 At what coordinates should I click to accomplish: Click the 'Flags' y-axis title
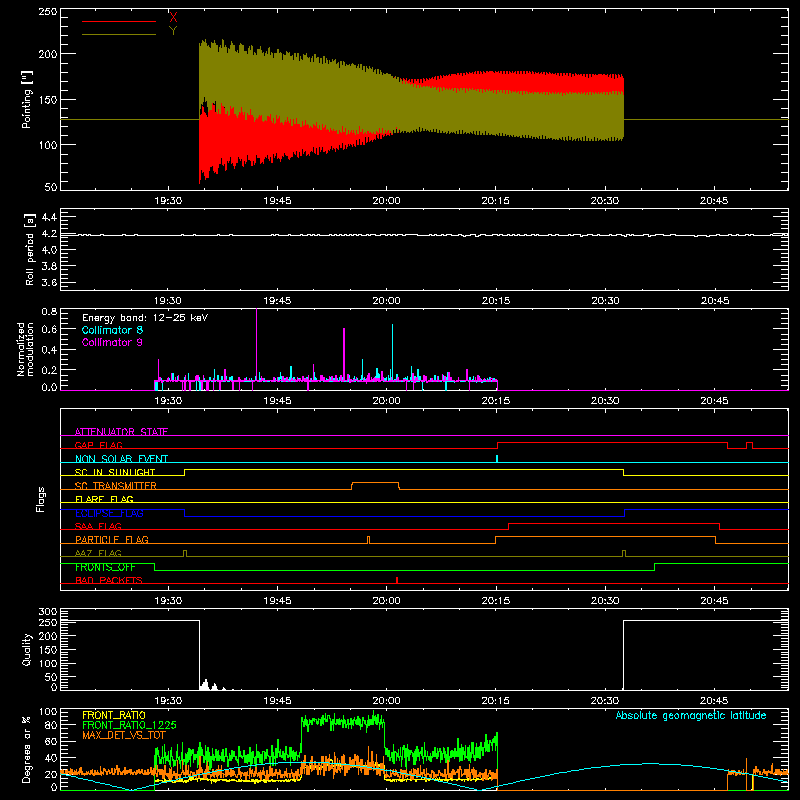(x=41, y=499)
